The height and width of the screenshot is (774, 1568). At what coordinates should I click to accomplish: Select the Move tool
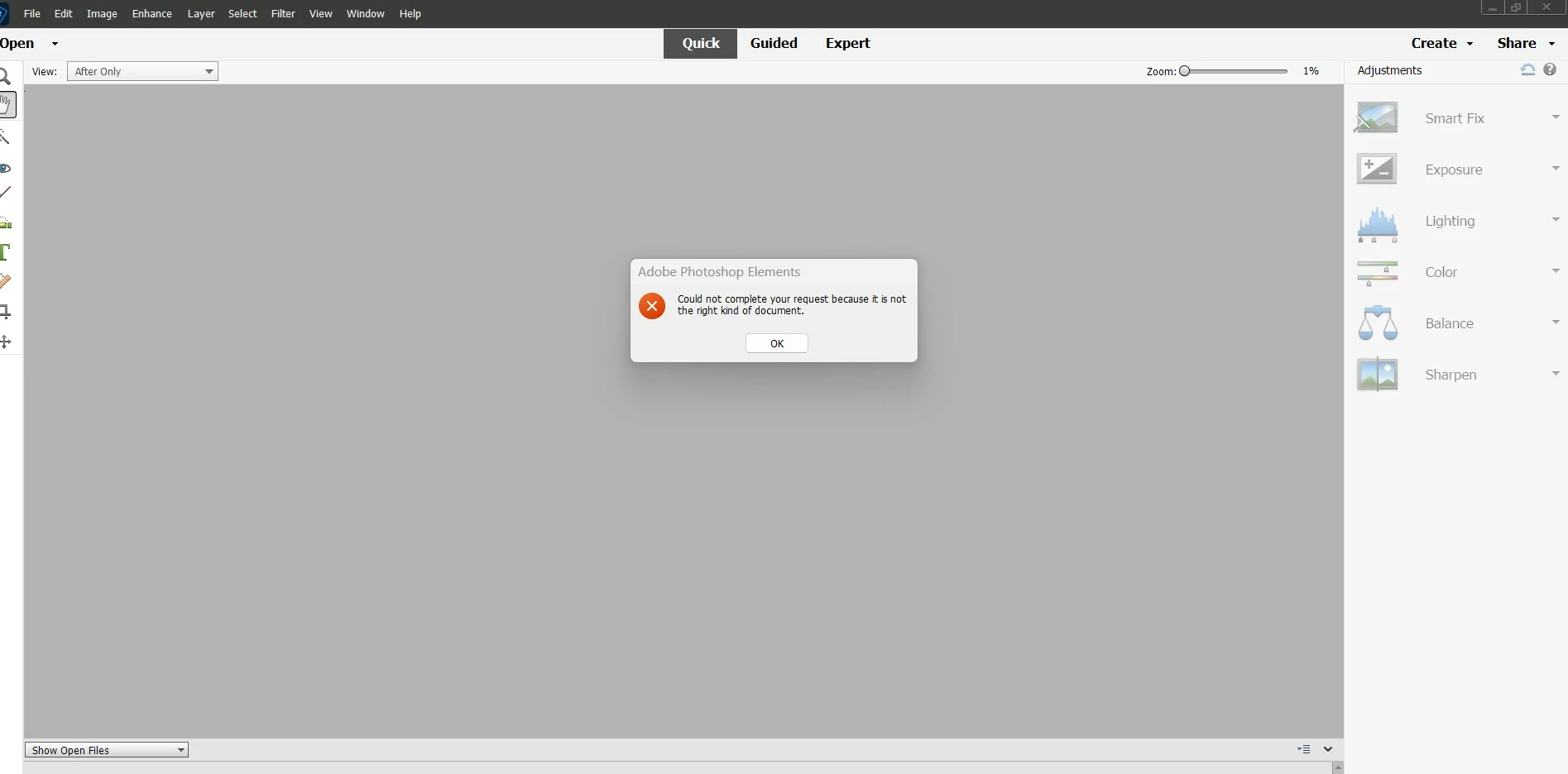(5, 342)
